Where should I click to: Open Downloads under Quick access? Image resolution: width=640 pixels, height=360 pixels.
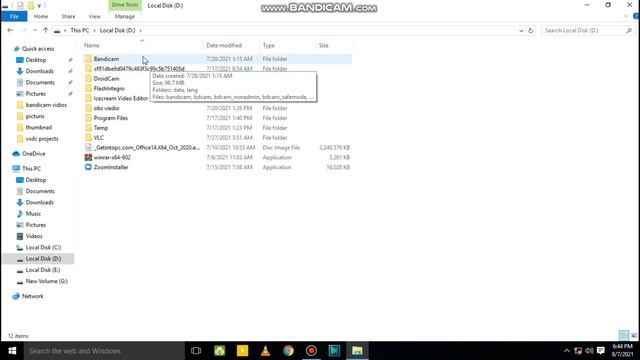[x=39, y=71]
